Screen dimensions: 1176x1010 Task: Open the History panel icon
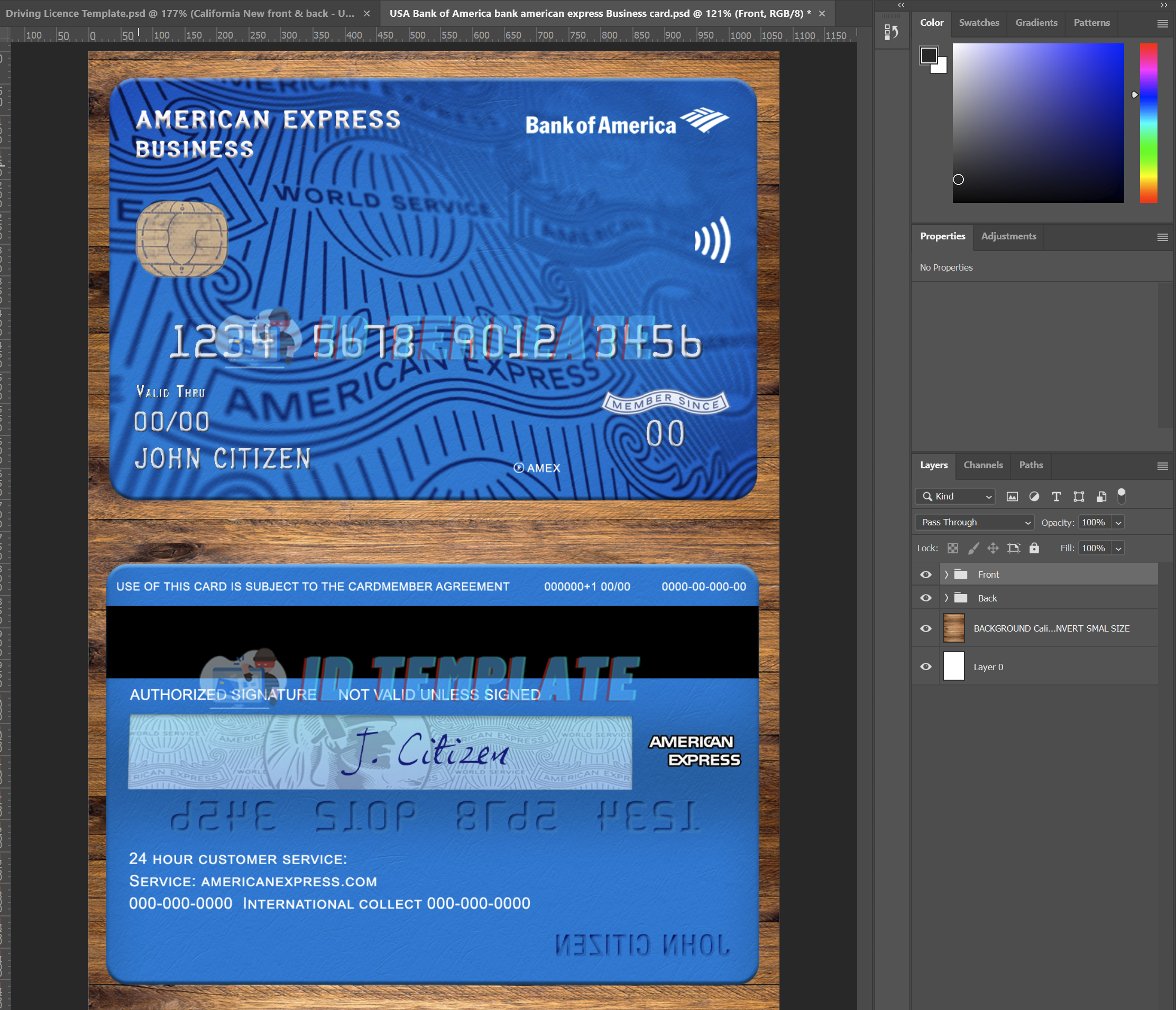pyautogui.click(x=892, y=32)
